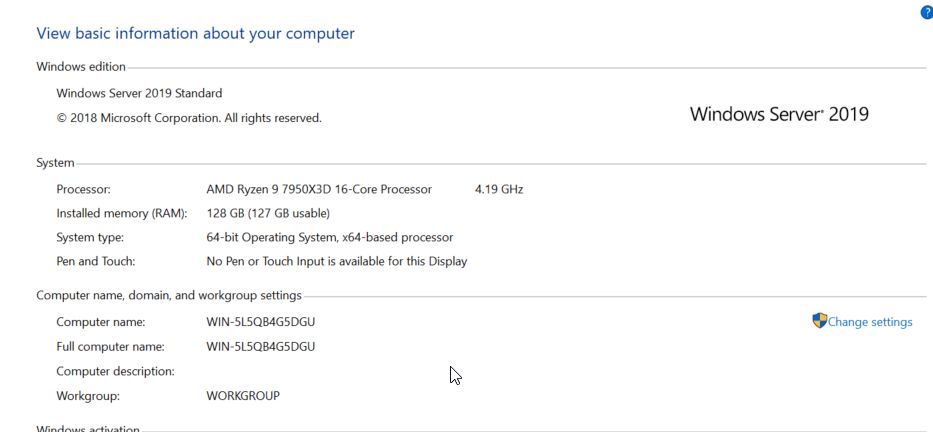Select the 64-bit Operating System type text

pyautogui.click(x=329, y=237)
